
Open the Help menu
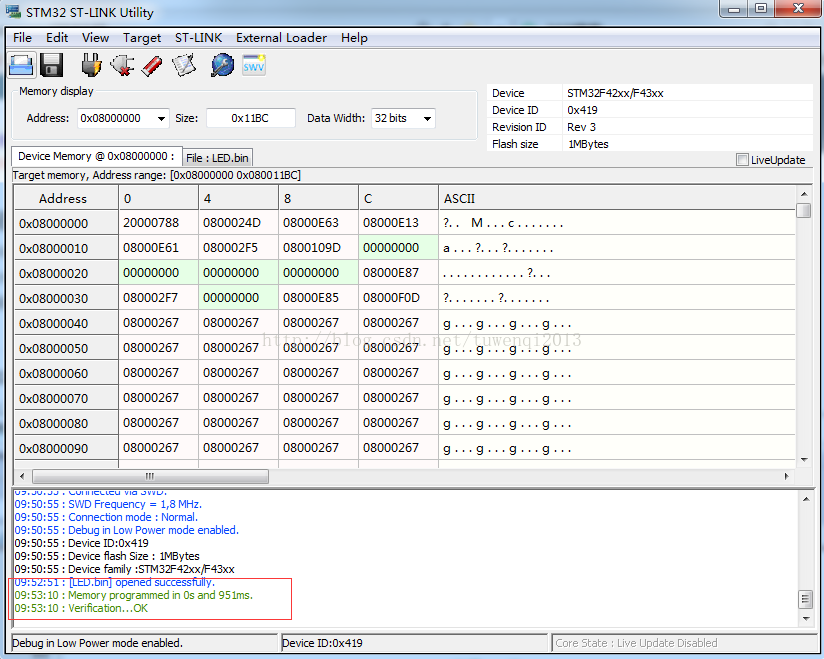click(x=354, y=38)
